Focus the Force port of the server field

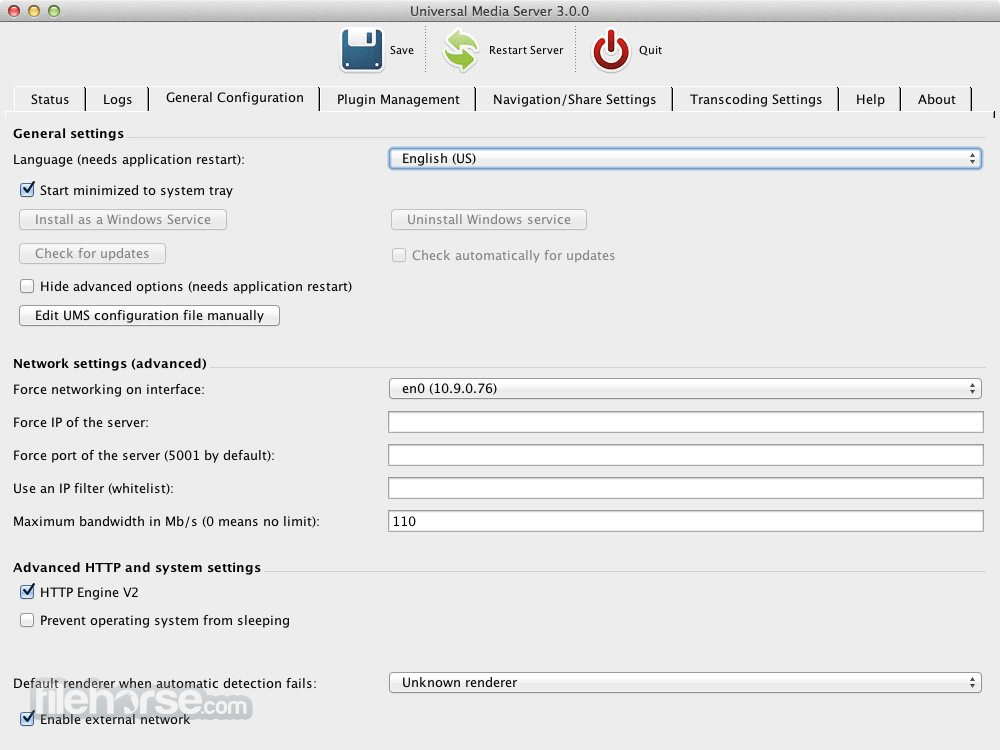(x=686, y=455)
